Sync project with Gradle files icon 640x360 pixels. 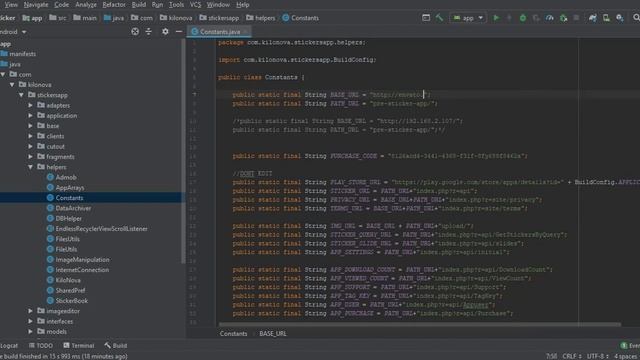point(592,18)
